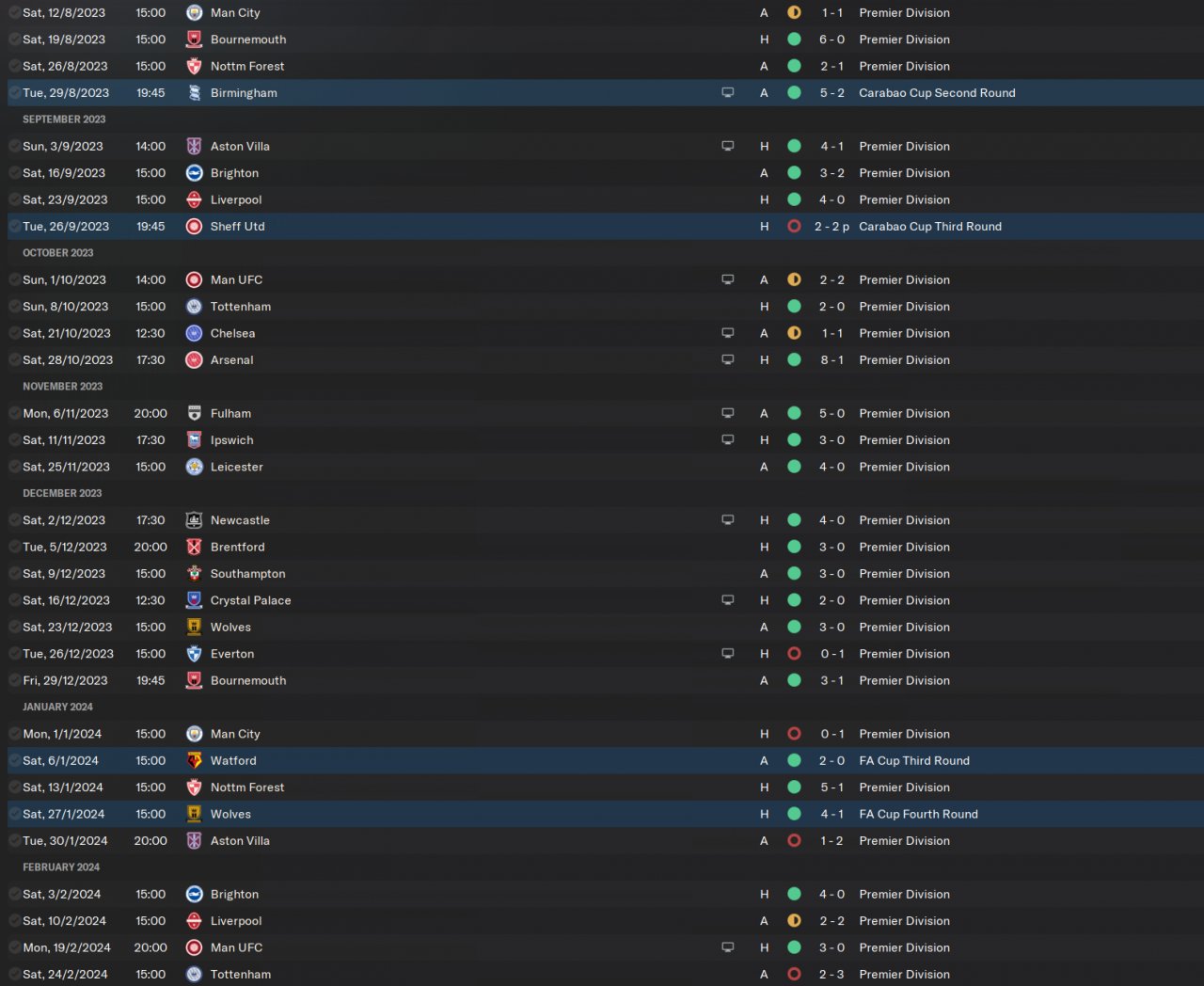Select the Newcastle club crest
The height and width of the screenshot is (986, 1204).
[194, 520]
